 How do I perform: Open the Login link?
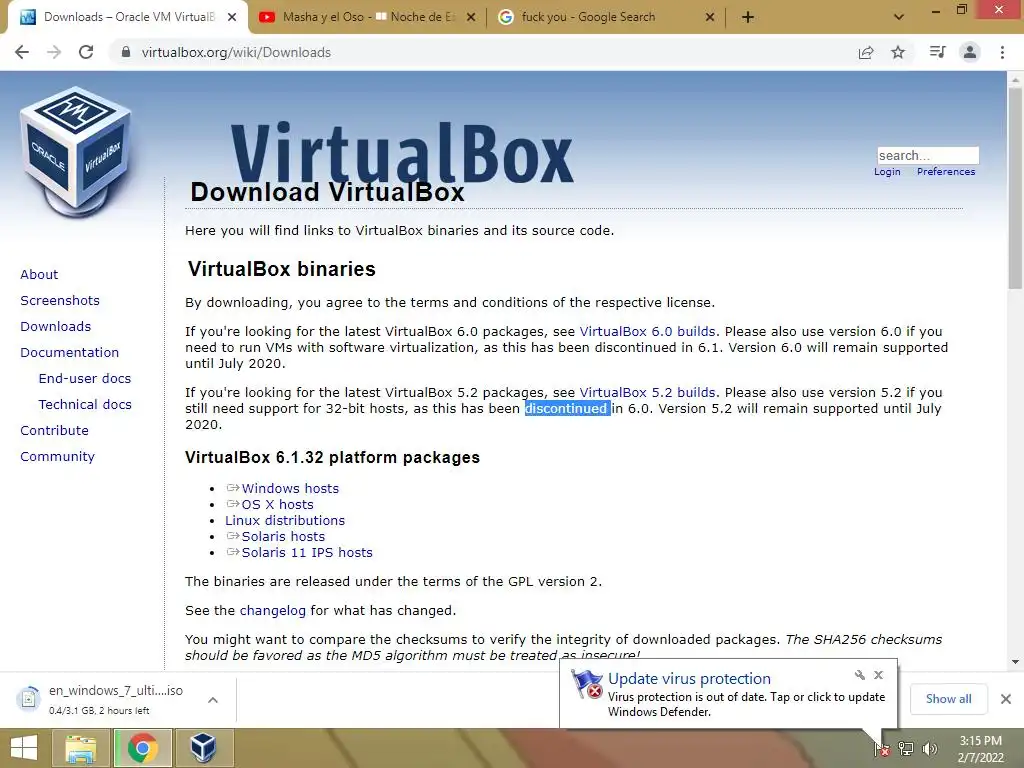887,172
